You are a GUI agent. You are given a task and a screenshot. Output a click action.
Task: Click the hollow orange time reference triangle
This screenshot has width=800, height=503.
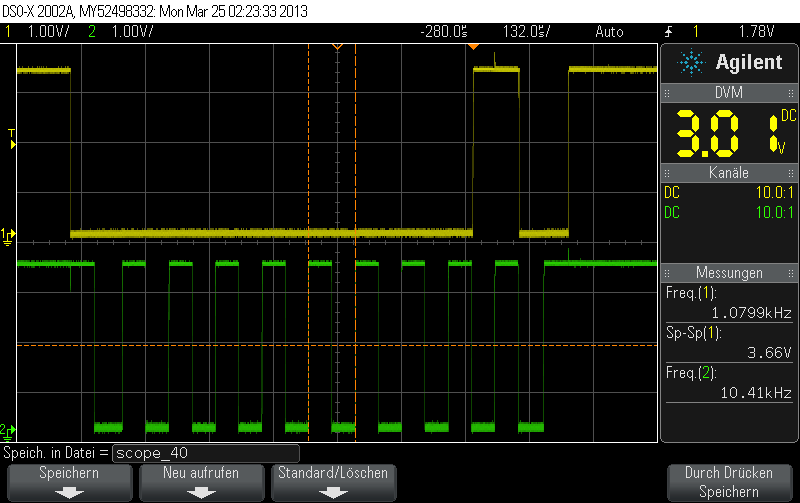(x=337, y=47)
